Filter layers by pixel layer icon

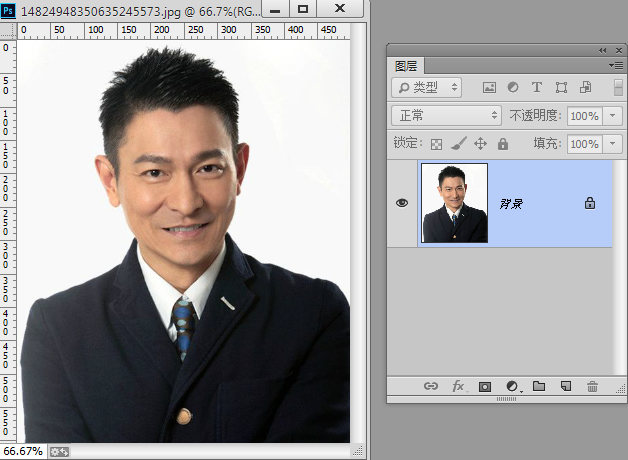point(489,87)
